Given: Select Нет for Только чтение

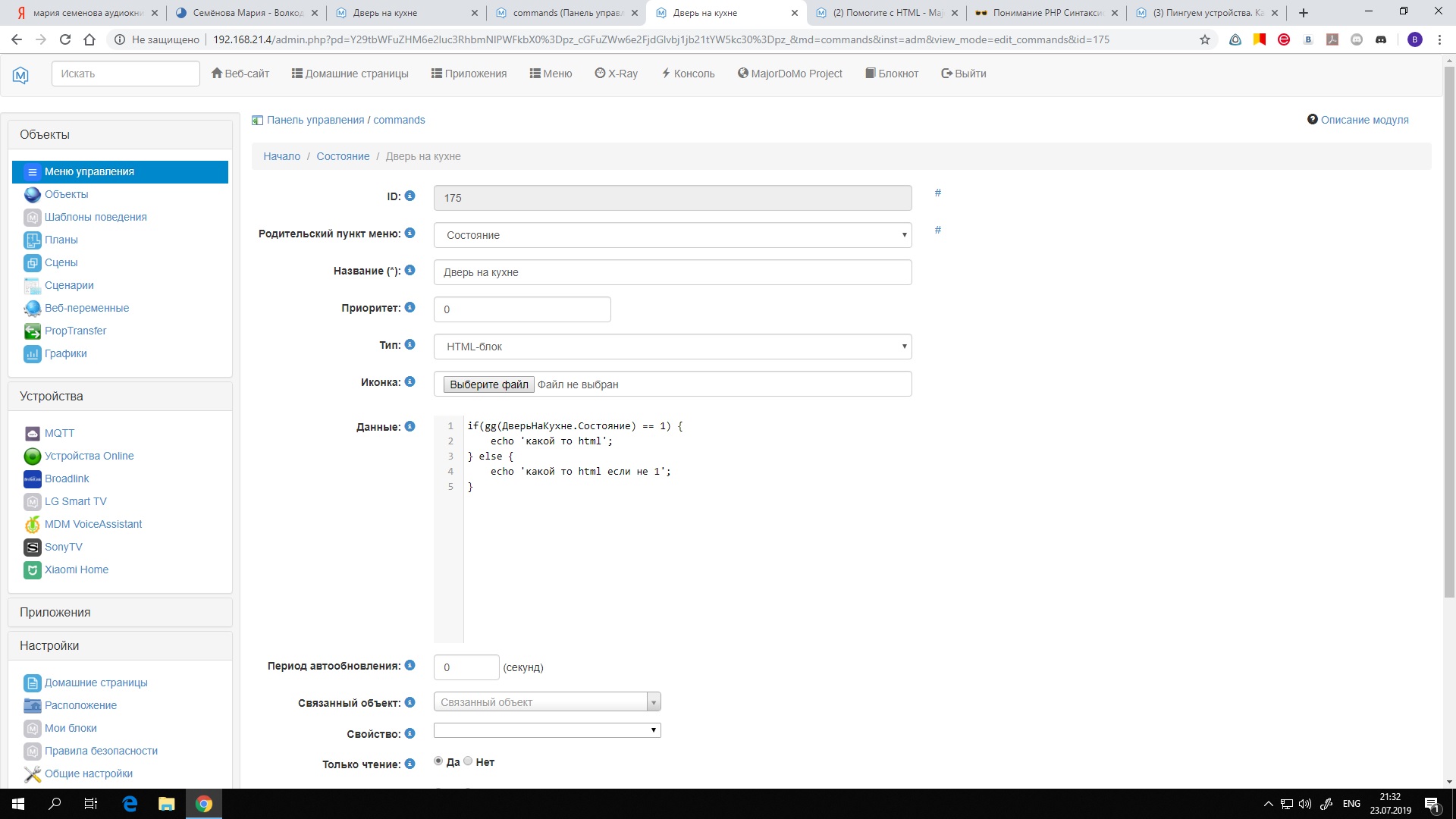Looking at the screenshot, I should click(x=468, y=761).
